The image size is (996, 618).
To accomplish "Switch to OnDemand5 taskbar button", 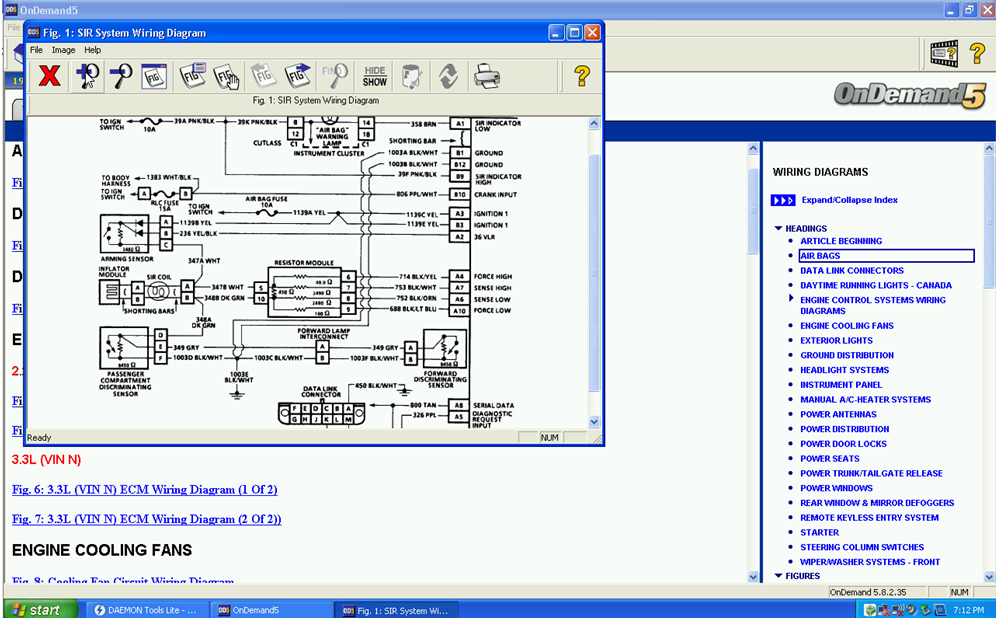I will 272,610.
